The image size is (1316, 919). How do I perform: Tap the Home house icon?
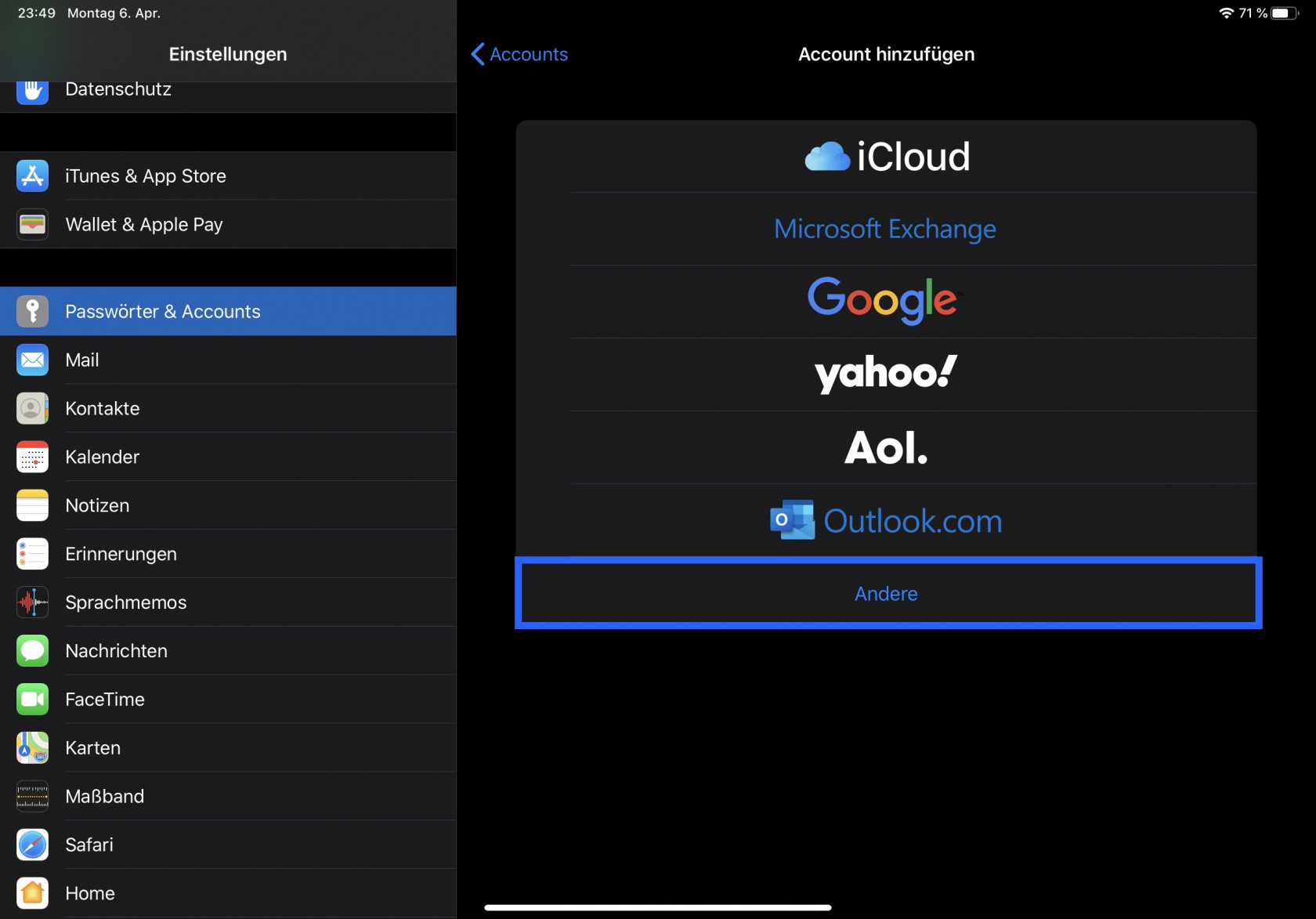coord(32,893)
